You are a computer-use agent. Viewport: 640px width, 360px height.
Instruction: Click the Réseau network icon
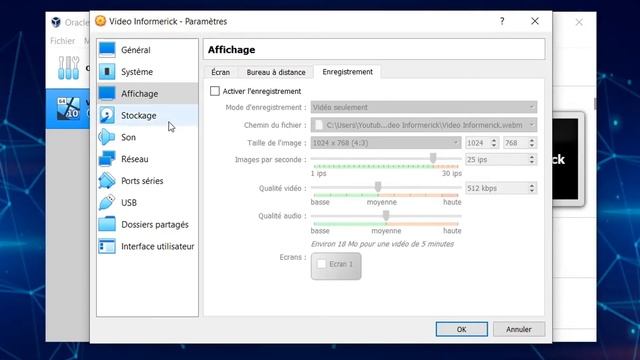(x=107, y=159)
